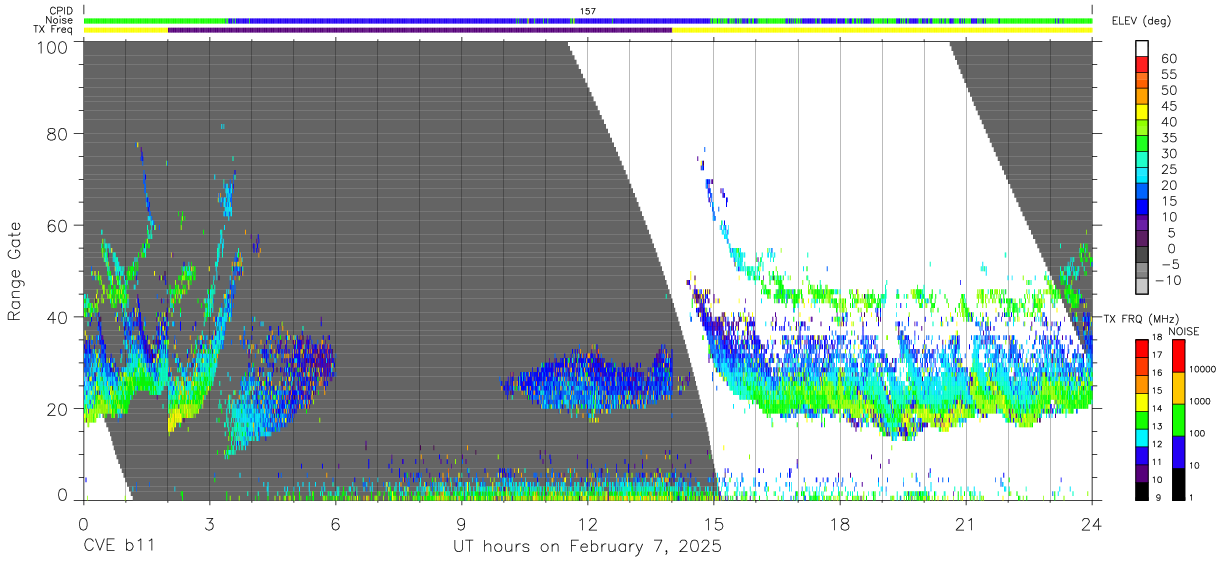Click the TX Freq row label
Screen dimensions: 1228x567
[x=53, y=29]
